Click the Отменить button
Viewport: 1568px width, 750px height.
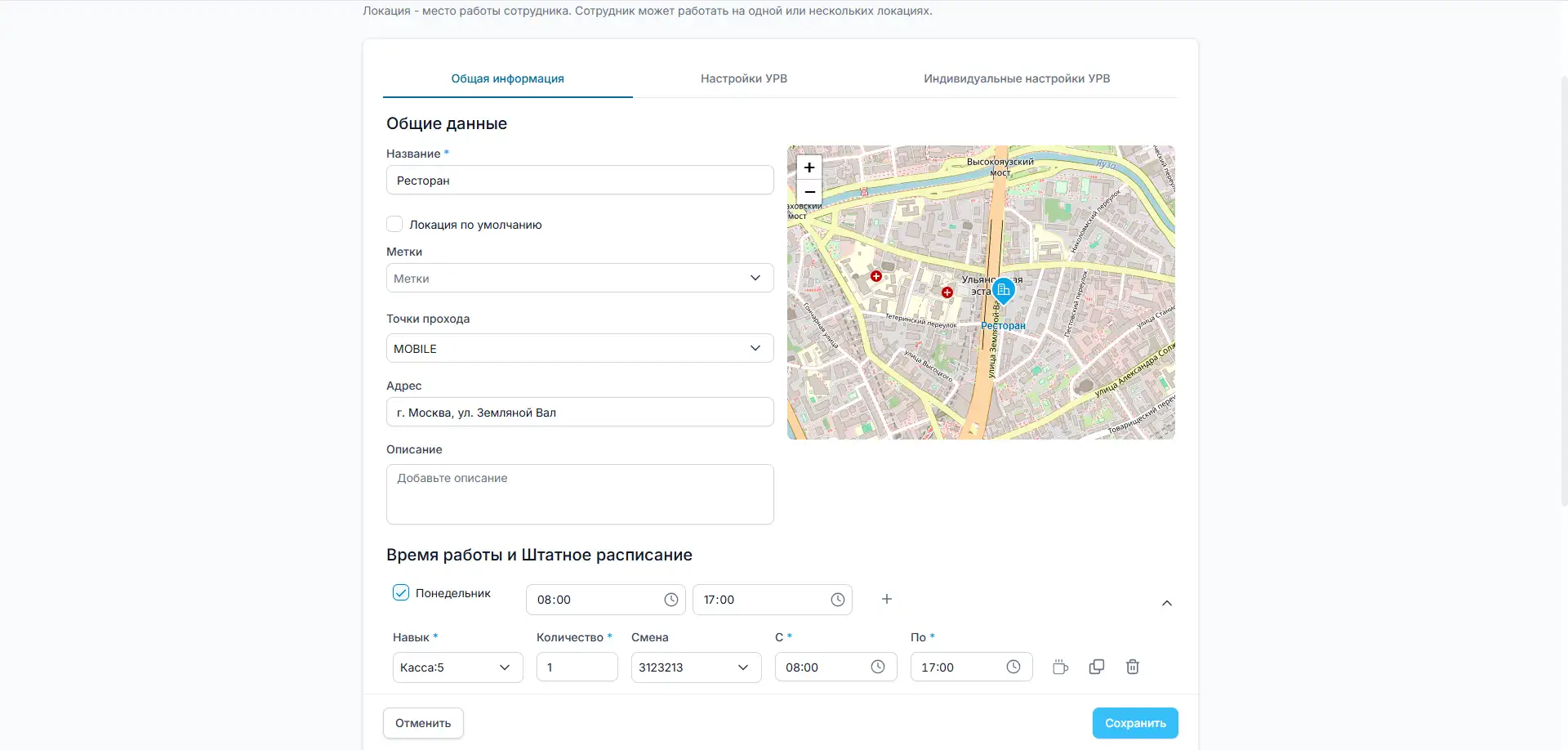tap(423, 723)
